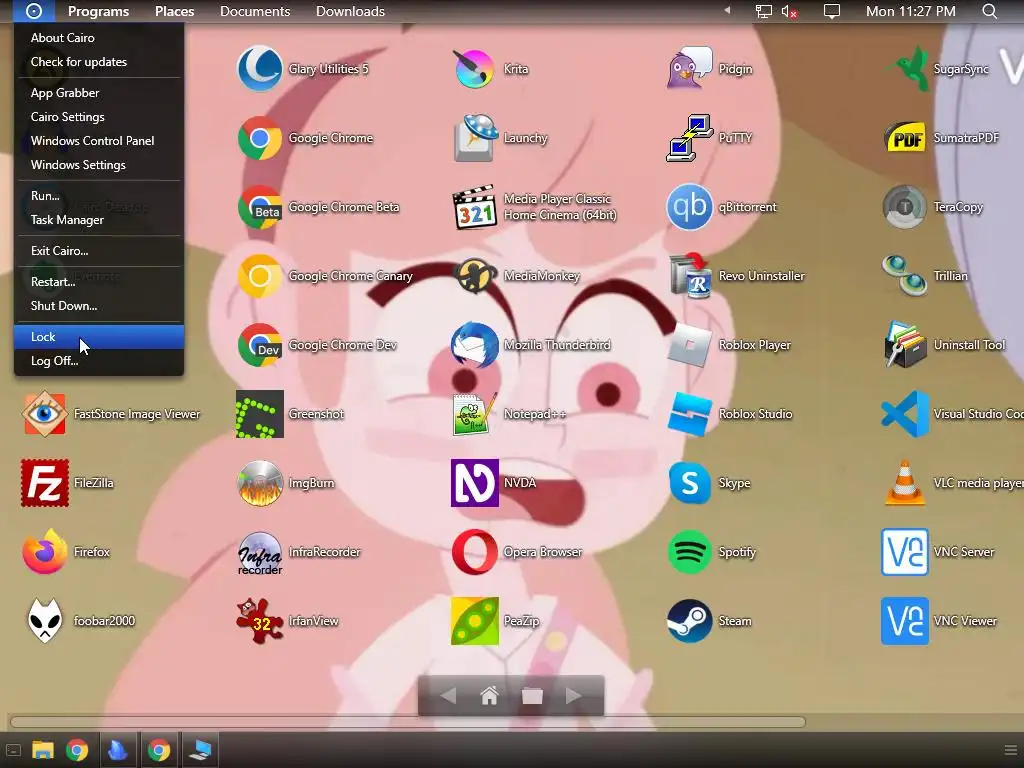Viewport: 1024px width, 768px height.
Task: Select Restart... menu entry
Action: pos(99,282)
